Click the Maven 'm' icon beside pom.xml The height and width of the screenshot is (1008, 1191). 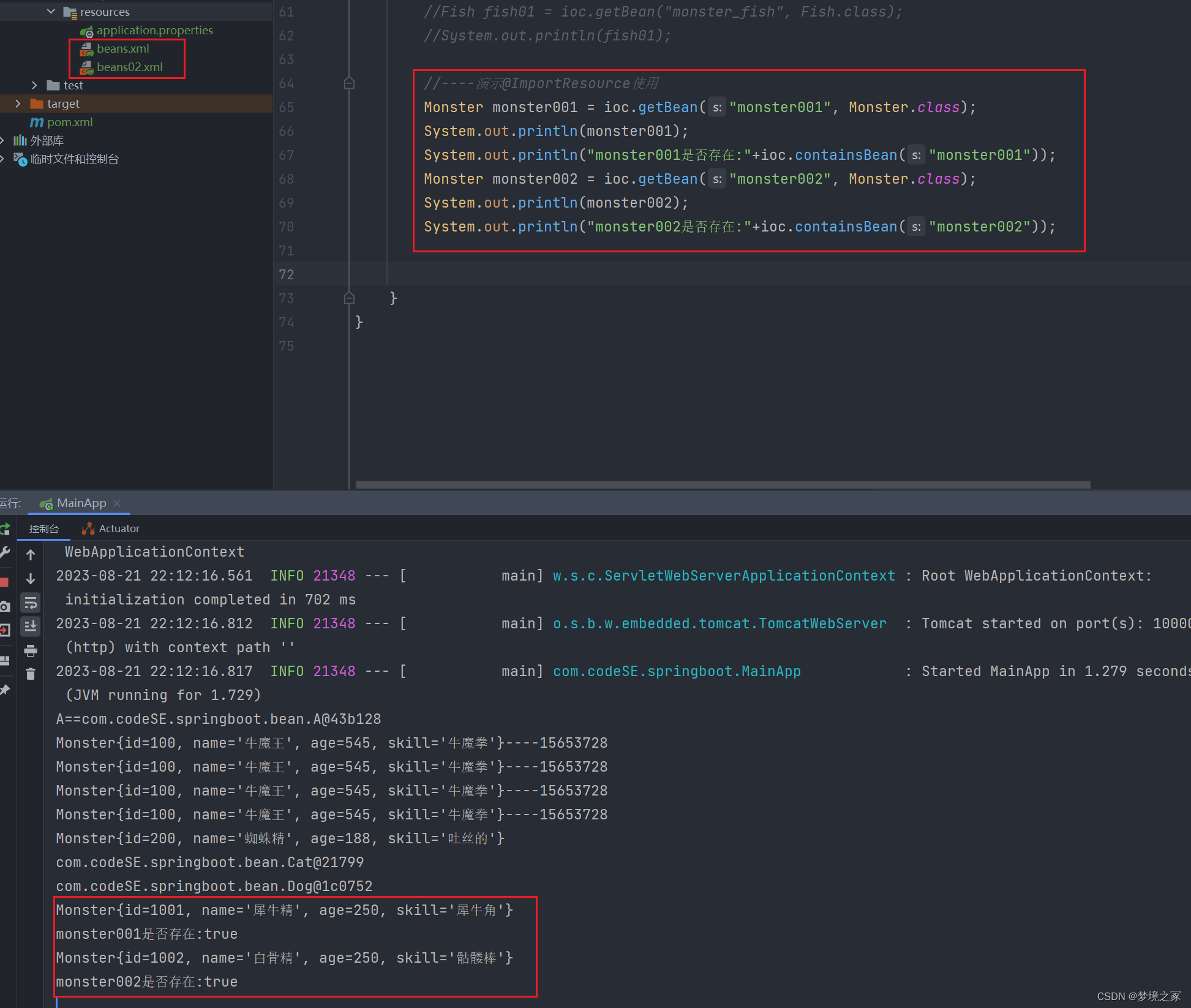(x=37, y=122)
